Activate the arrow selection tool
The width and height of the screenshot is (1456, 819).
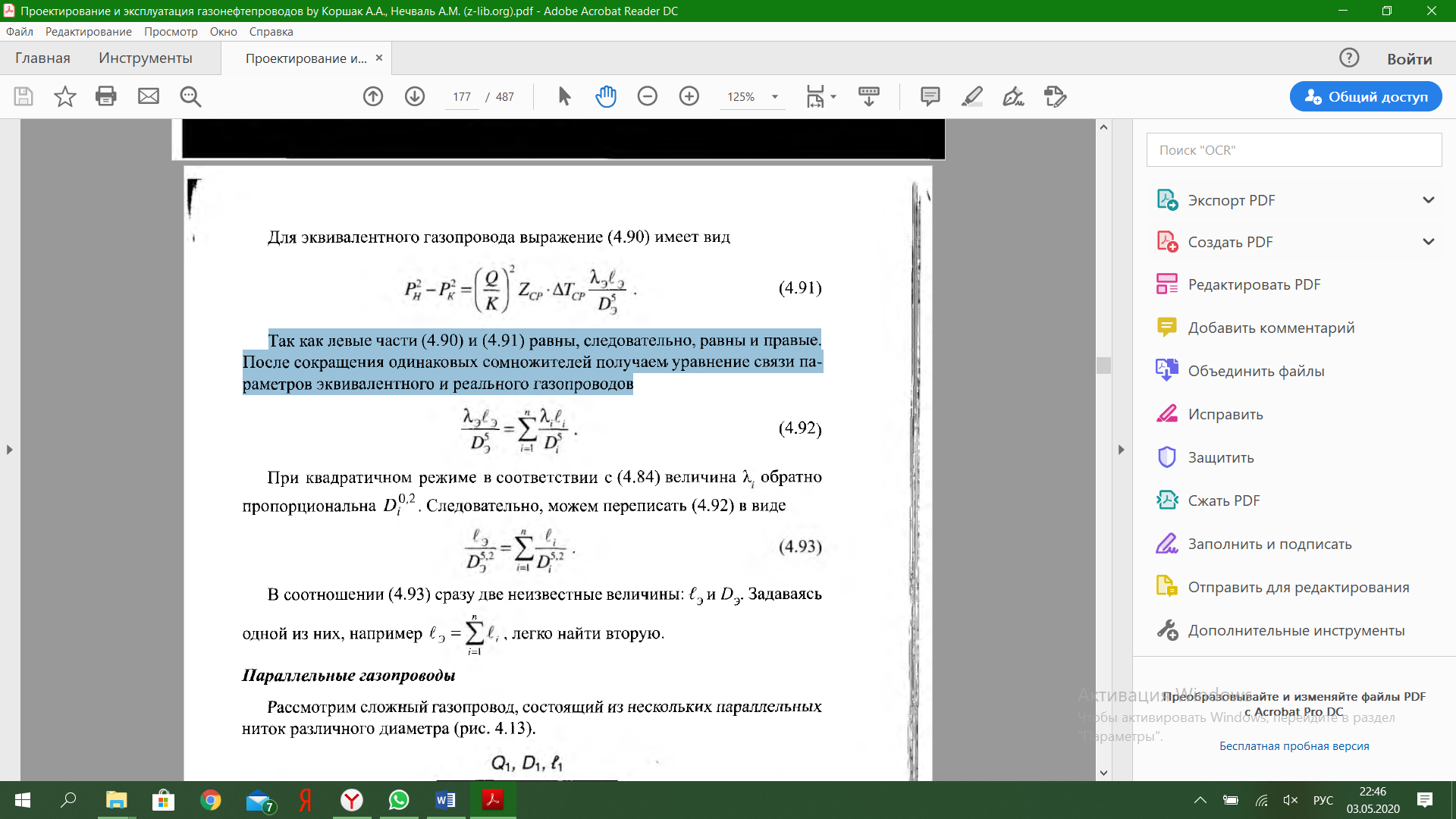tap(564, 96)
